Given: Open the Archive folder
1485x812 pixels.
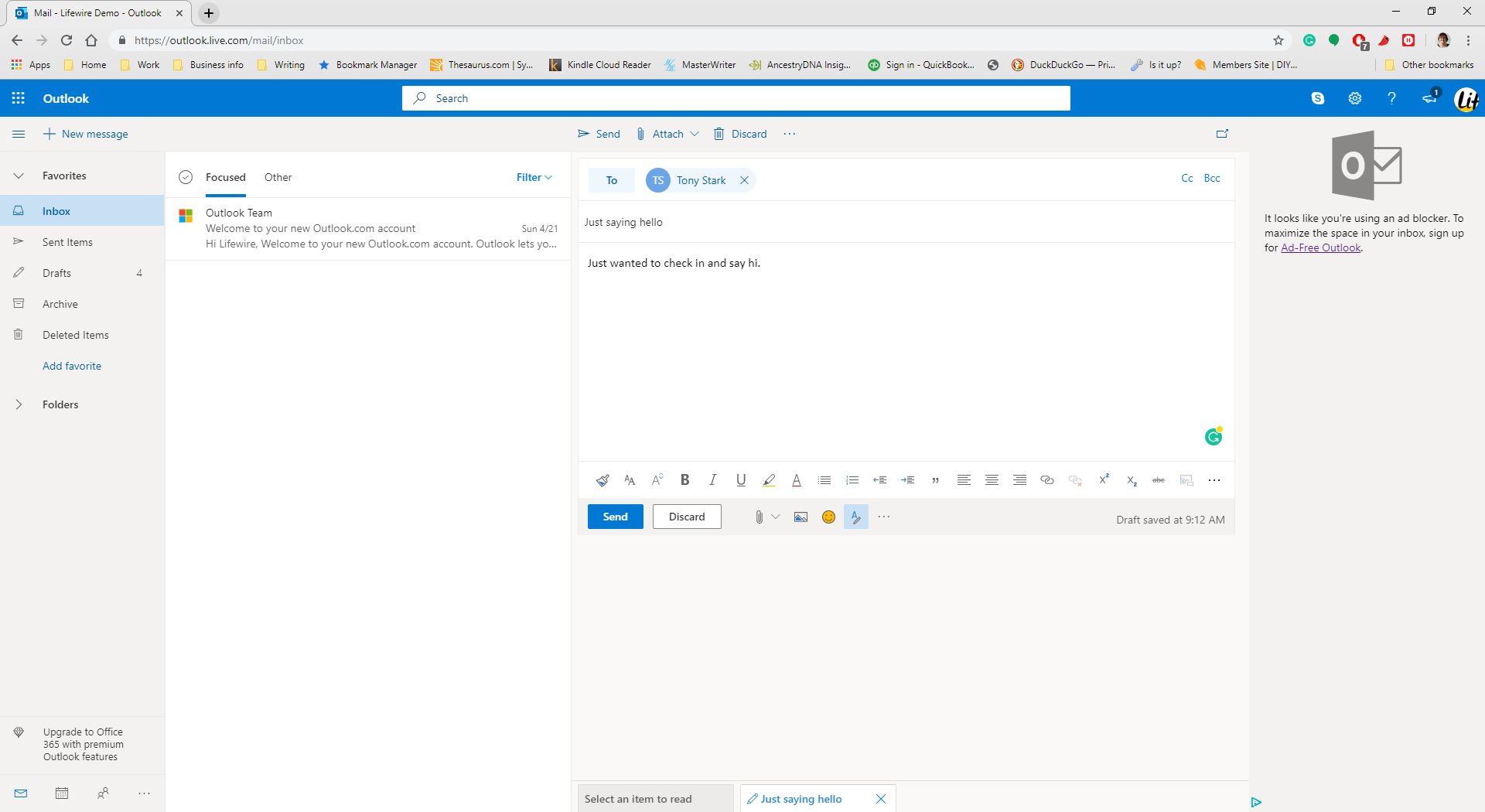Looking at the screenshot, I should click(82, 304).
